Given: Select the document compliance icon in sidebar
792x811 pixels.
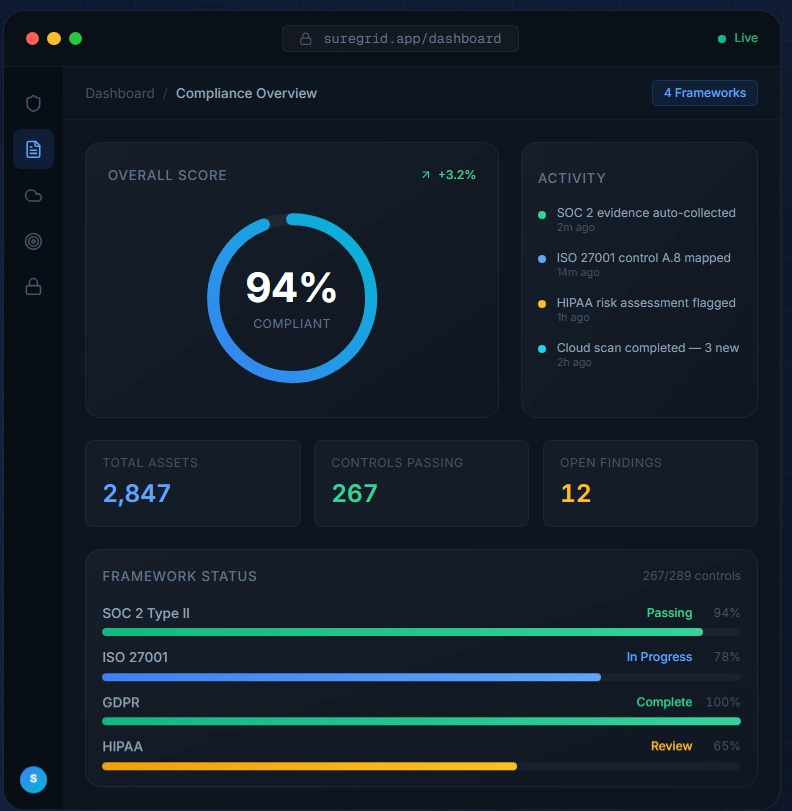Looking at the screenshot, I should 33,149.
